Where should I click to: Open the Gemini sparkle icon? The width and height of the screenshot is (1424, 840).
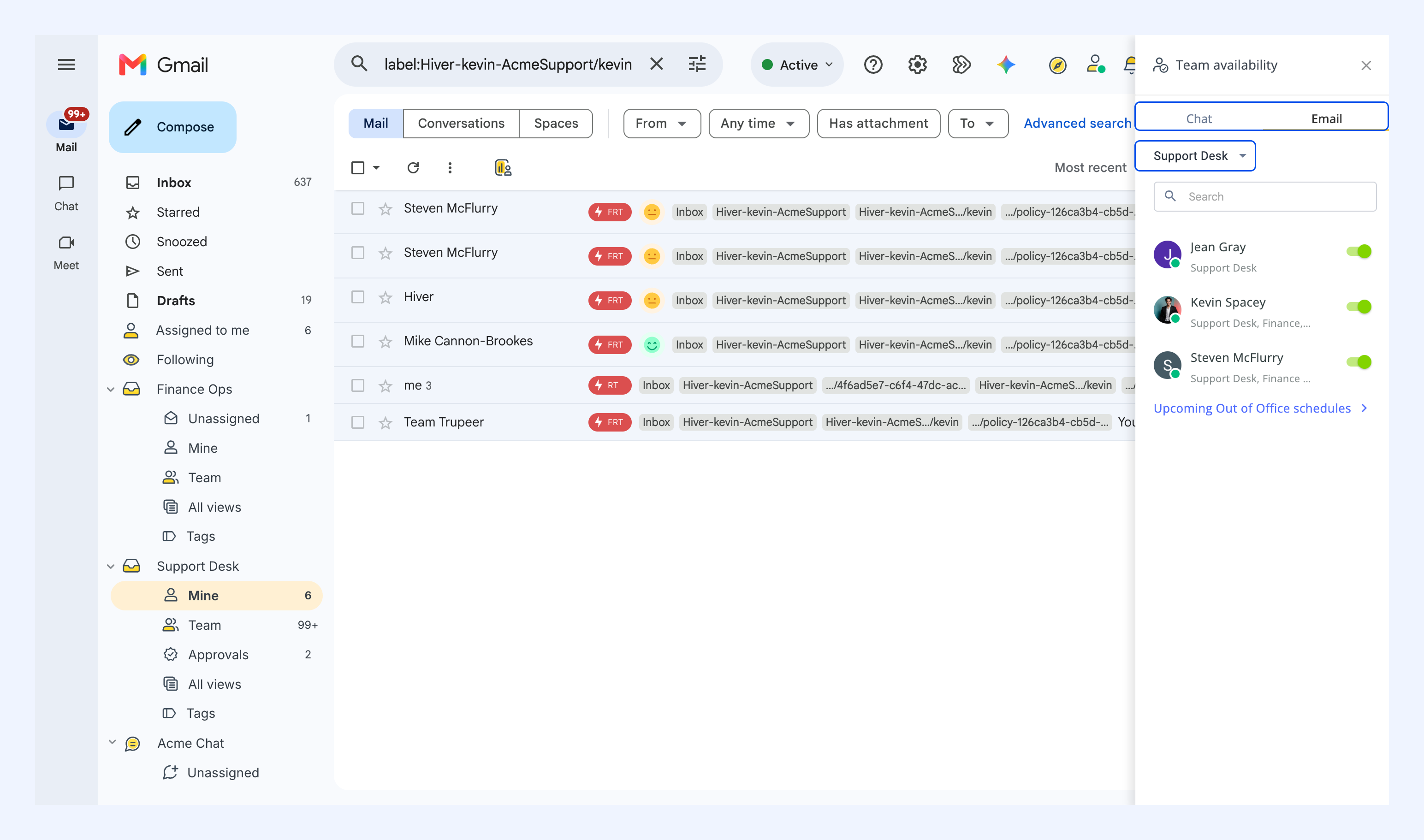[1006, 65]
